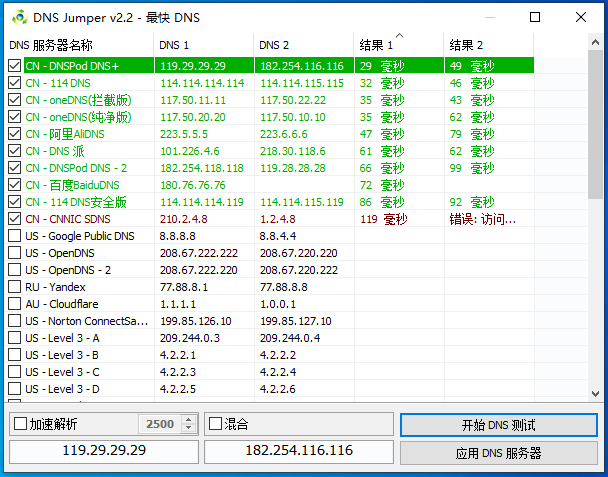Uncheck the CN - DNSPod DNS+ checkbox
Screen dimensions: 608x477
click(x=14, y=66)
